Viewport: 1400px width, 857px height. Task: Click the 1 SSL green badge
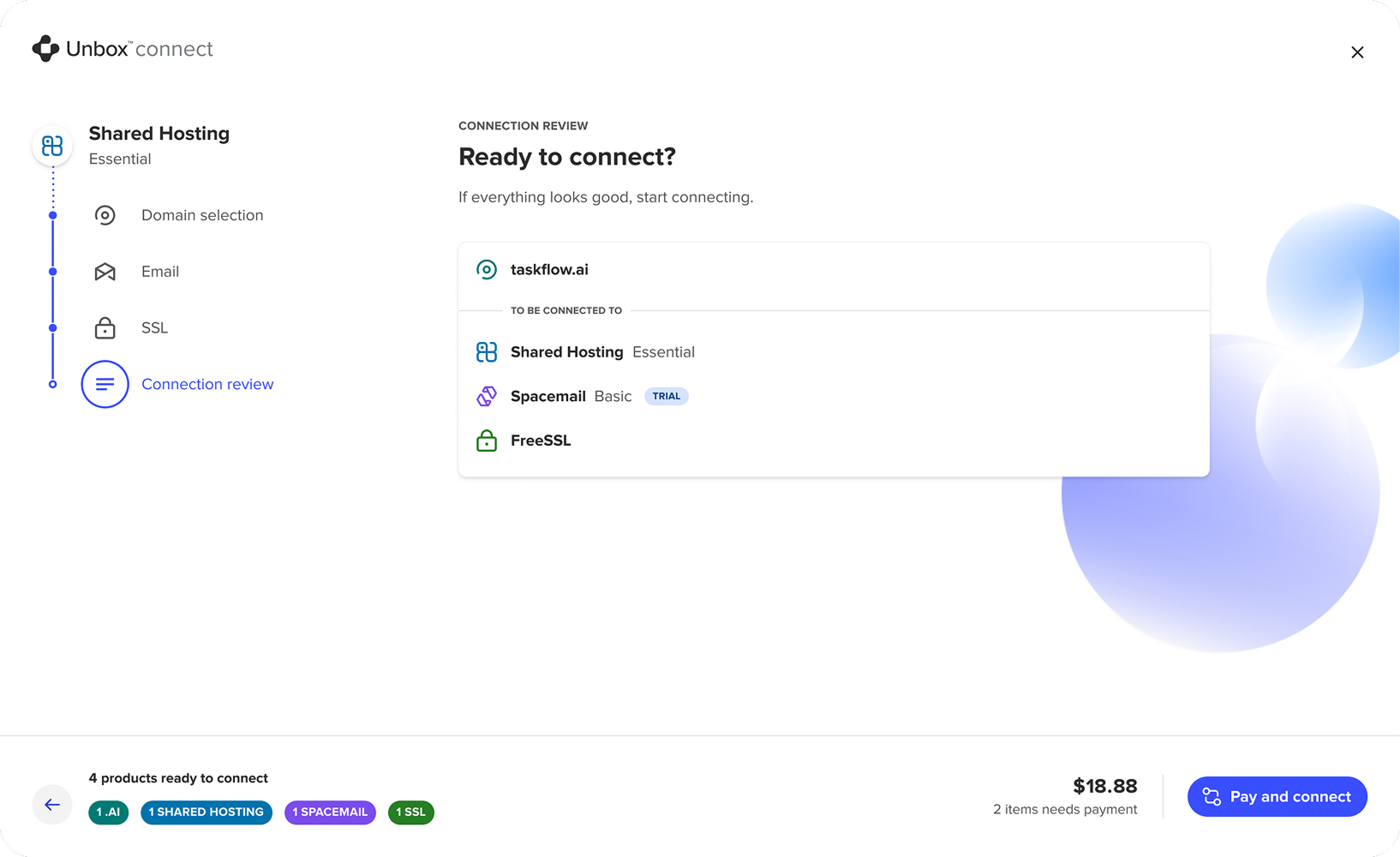click(410, 812)
